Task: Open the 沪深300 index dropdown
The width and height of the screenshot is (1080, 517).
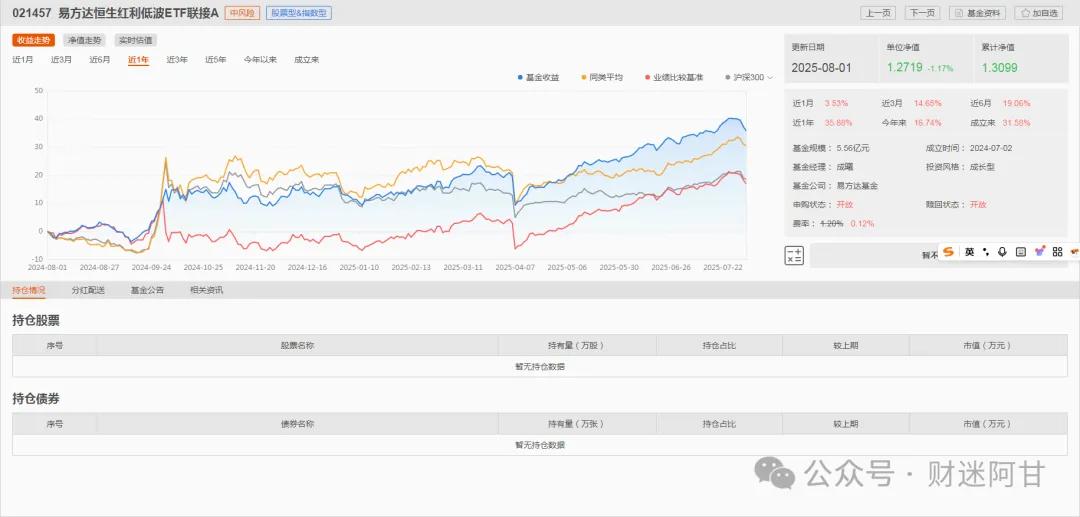Action: point(749,78)
